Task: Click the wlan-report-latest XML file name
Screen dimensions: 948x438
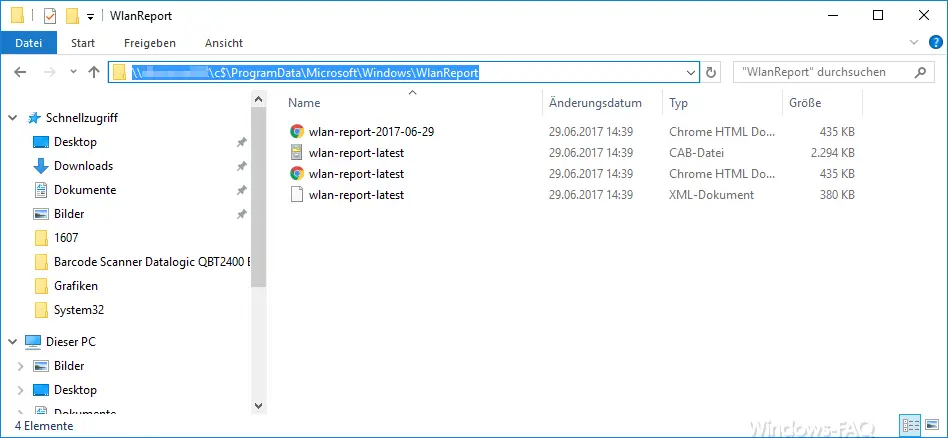Action: coord(356,195)
